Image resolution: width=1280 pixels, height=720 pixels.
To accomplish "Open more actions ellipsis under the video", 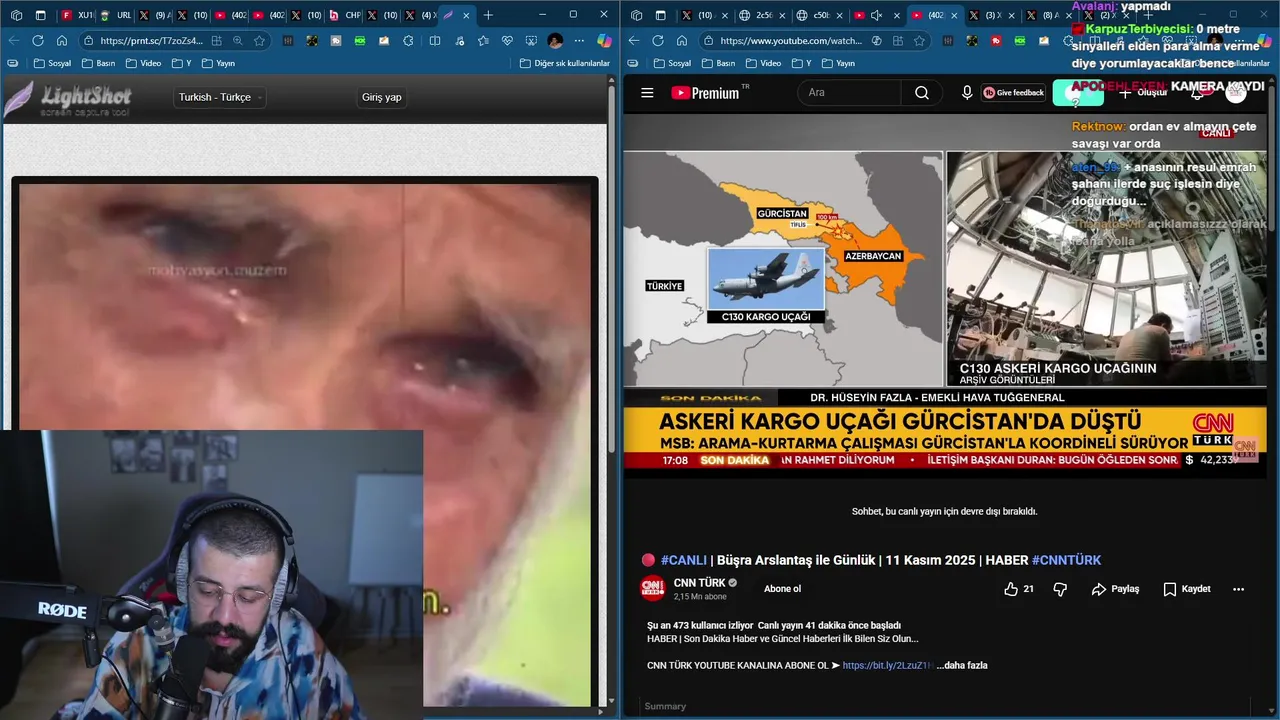I will tap(1238, 589).
